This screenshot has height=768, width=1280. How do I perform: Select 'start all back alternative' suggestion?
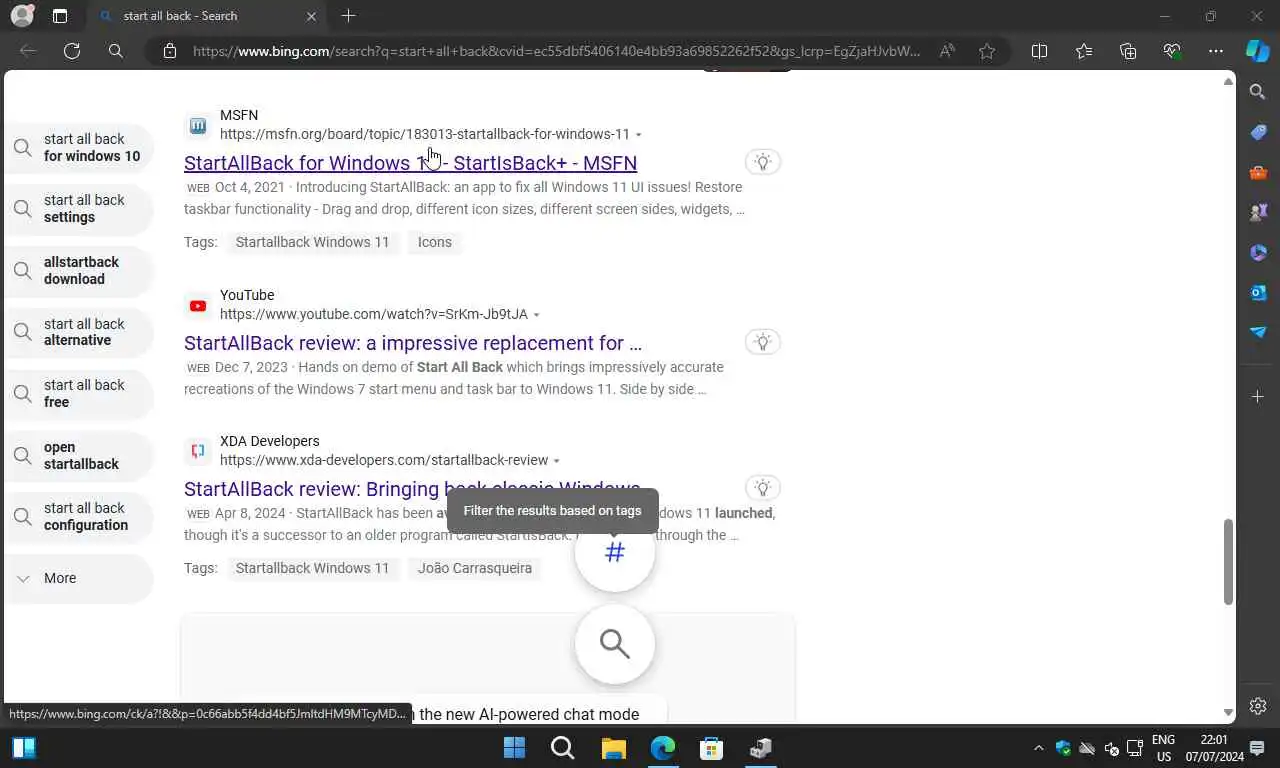point(79,332)
